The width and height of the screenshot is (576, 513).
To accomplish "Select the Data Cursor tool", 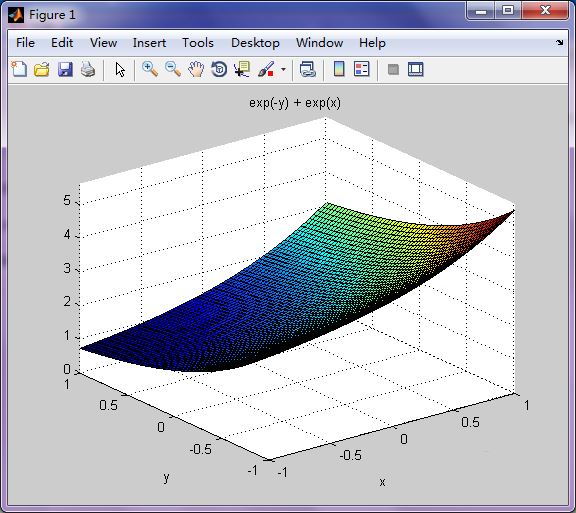I will [x=242, y=69].
